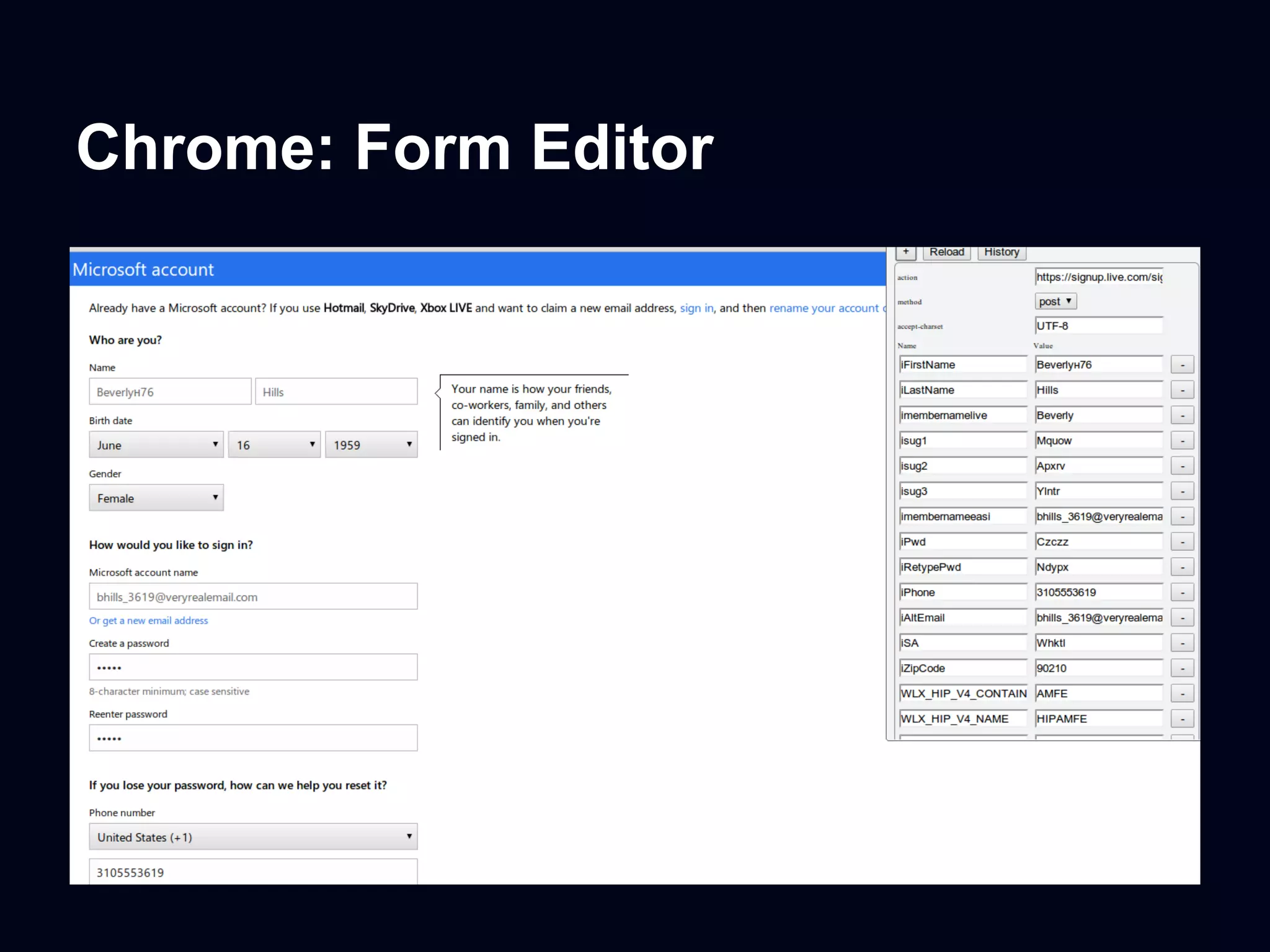Open the United States (+1) country dropdown
This screenshot has height=952, width=1270.
coord(253,837)
